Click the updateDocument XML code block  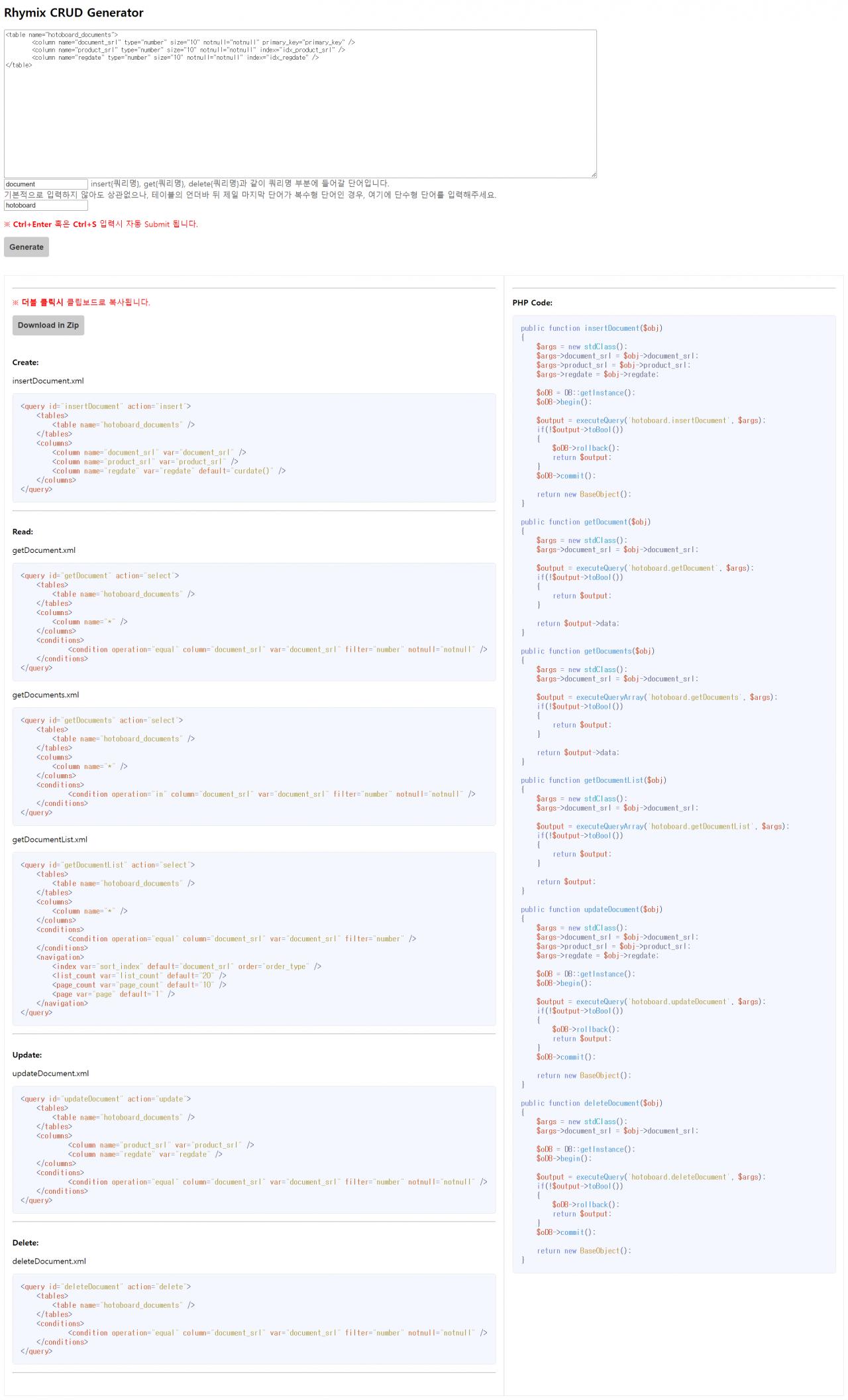(254, 1149)
